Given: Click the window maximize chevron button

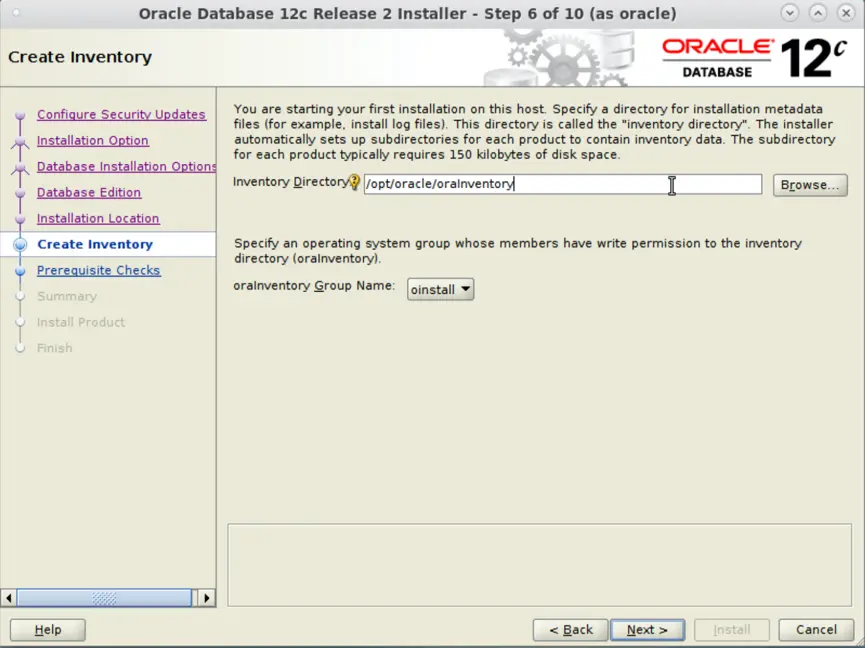Looking at the screenshot, I should (x=818, y=13).
